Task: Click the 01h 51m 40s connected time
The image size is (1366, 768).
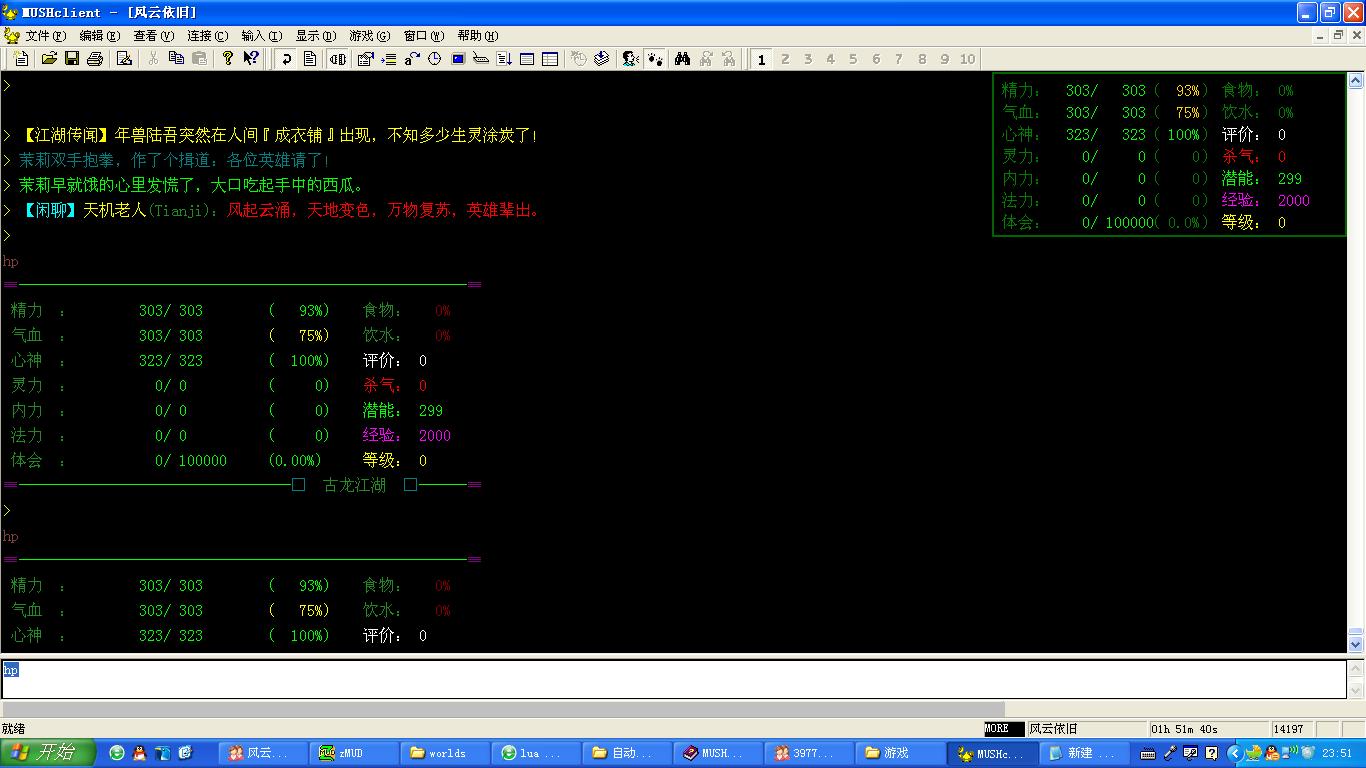Action: click(x=1185, y=728)
